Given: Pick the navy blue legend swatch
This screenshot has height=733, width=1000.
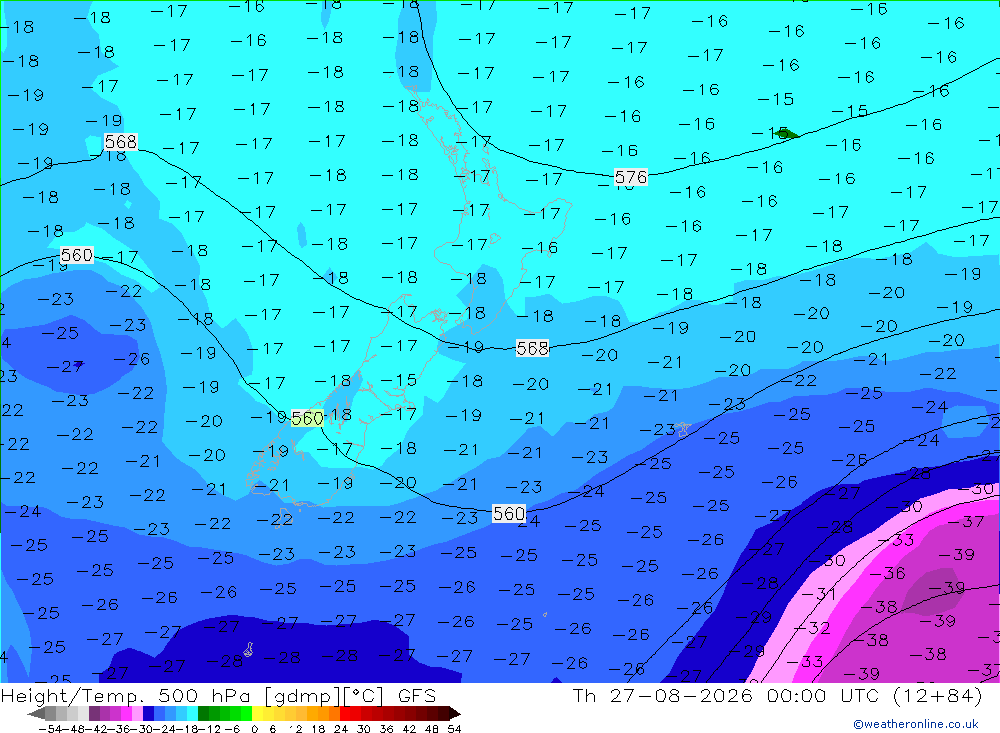Looking at the screenshot, I should pyautogui.click(x=148, y=713).
